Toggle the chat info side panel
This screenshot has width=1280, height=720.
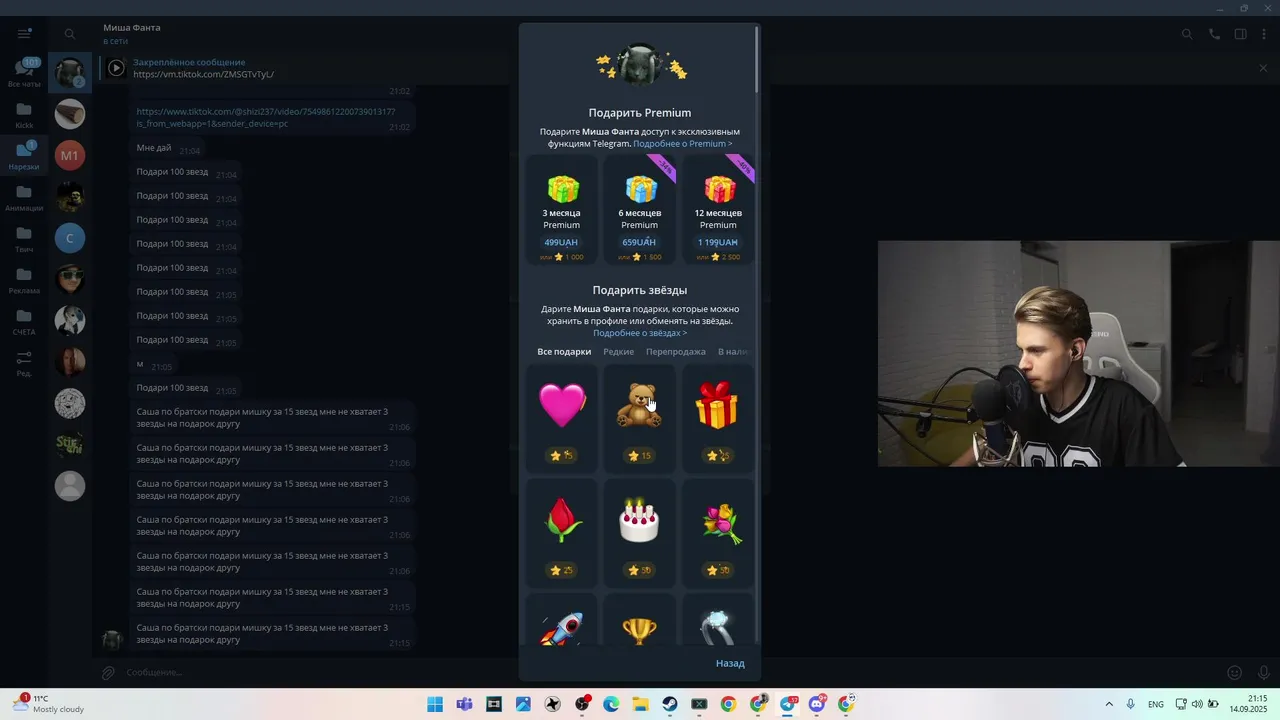coord(1240,34)
